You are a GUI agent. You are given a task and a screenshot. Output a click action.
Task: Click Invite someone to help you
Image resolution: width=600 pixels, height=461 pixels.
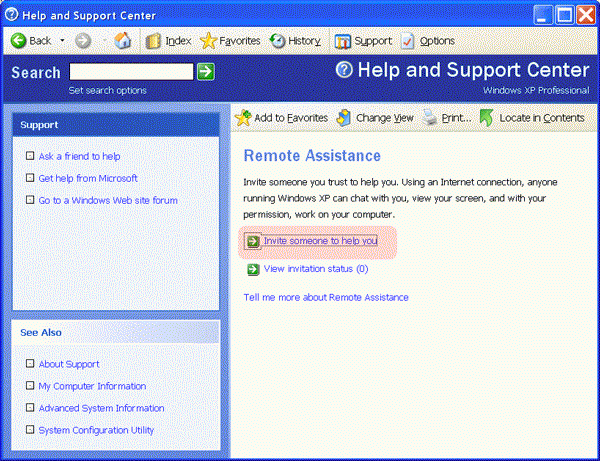click(320, 241)
